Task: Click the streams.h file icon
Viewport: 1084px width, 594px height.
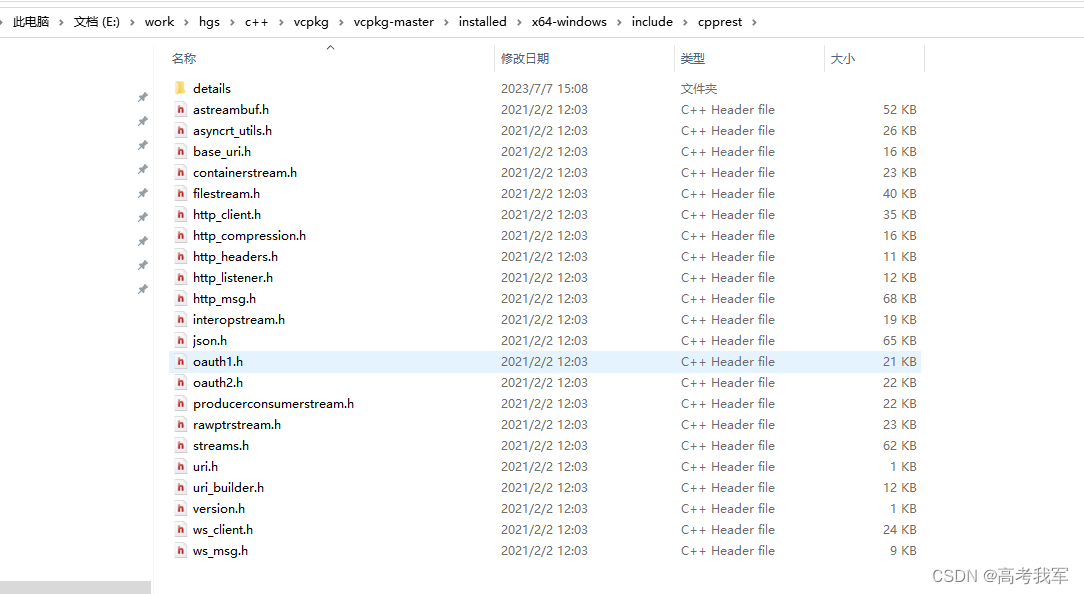Action: coord(180,445)
